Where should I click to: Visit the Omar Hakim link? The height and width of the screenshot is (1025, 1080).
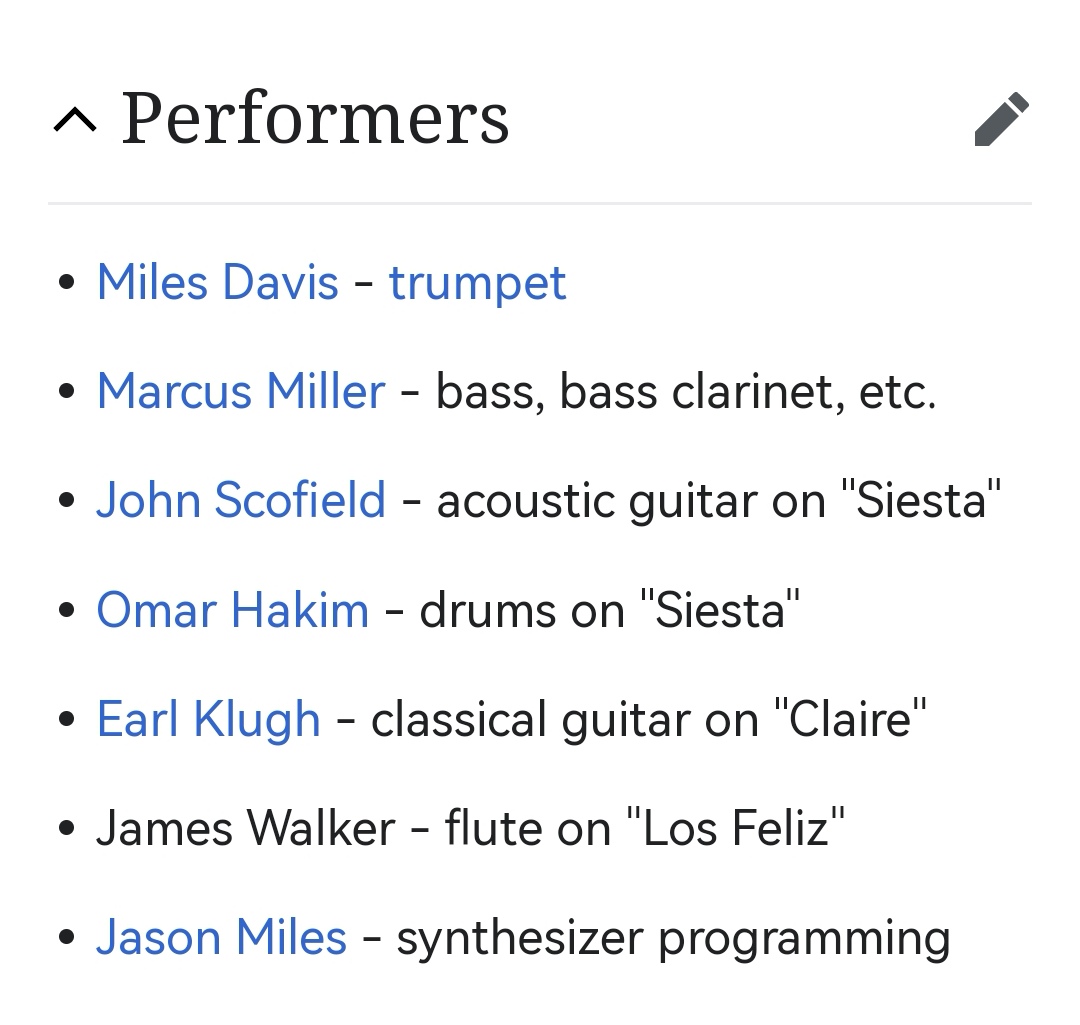(232, 609)
